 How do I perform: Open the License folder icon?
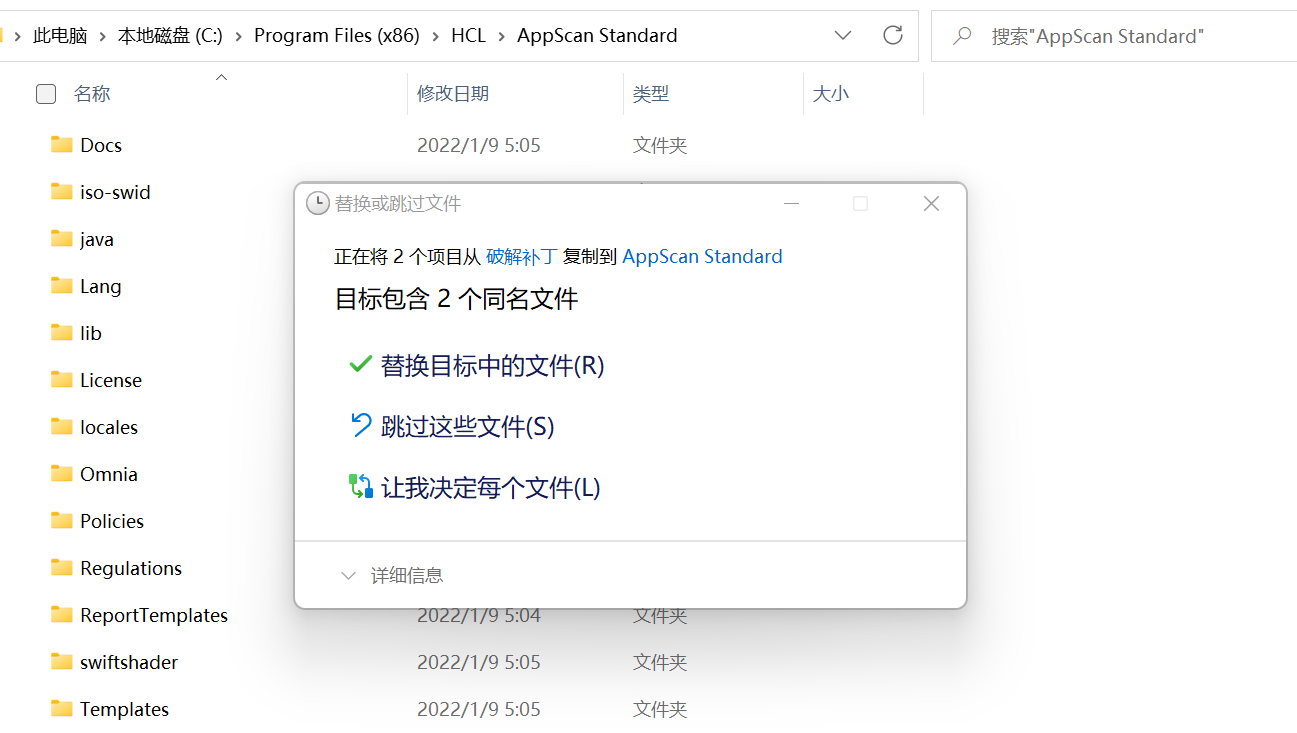click(x=60, y=379)
